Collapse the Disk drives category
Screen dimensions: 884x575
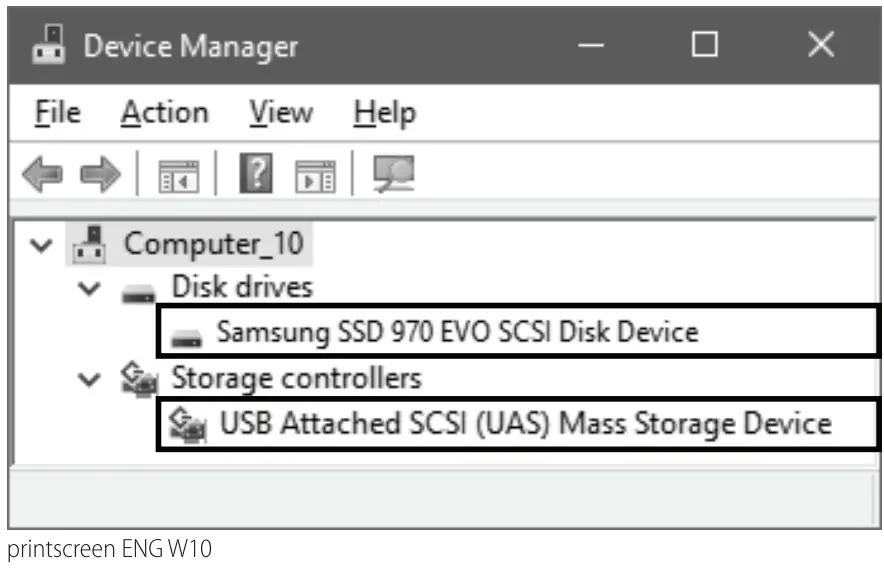(91, 289)
